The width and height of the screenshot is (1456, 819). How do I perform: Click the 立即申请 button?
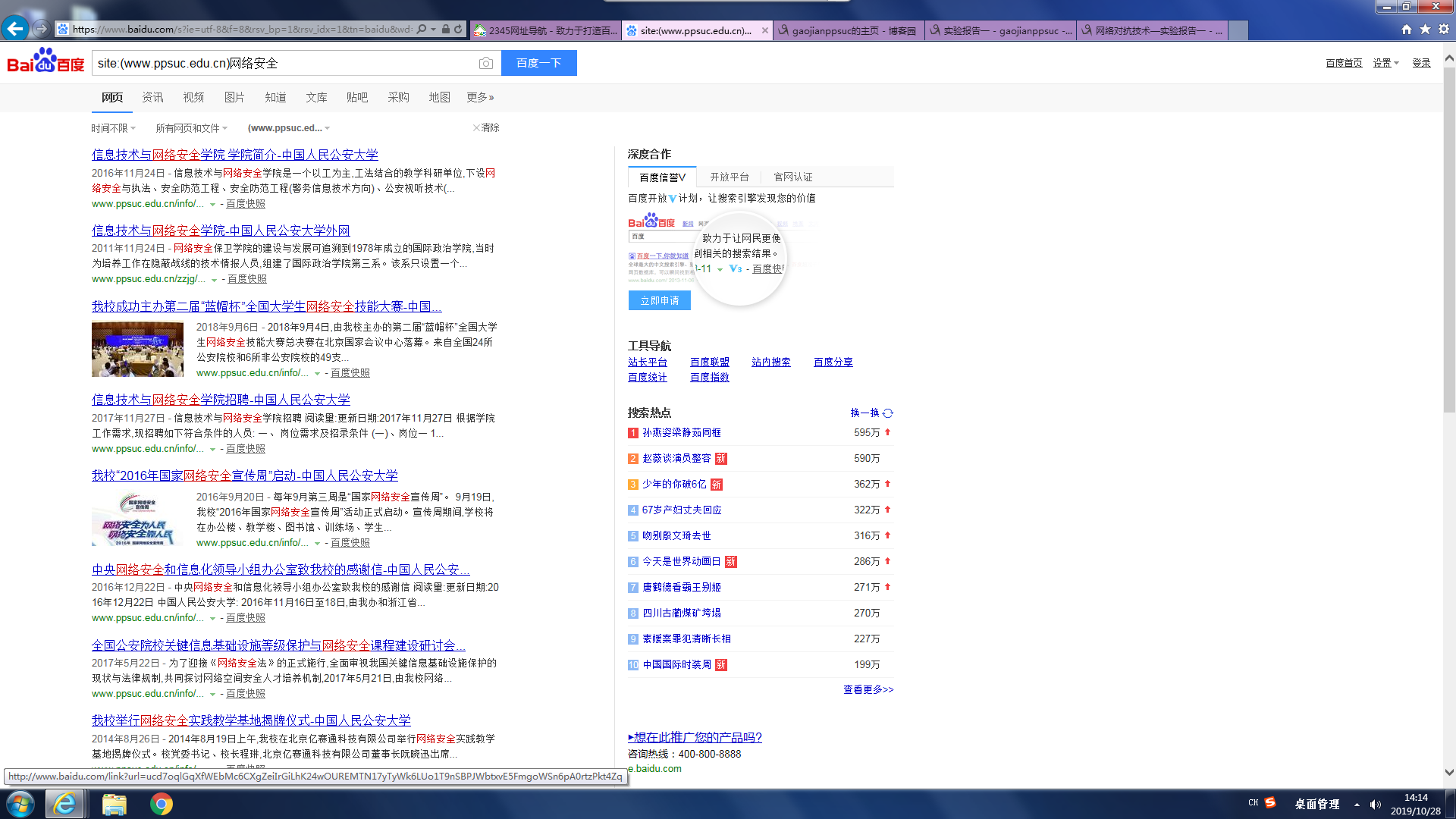659,300
